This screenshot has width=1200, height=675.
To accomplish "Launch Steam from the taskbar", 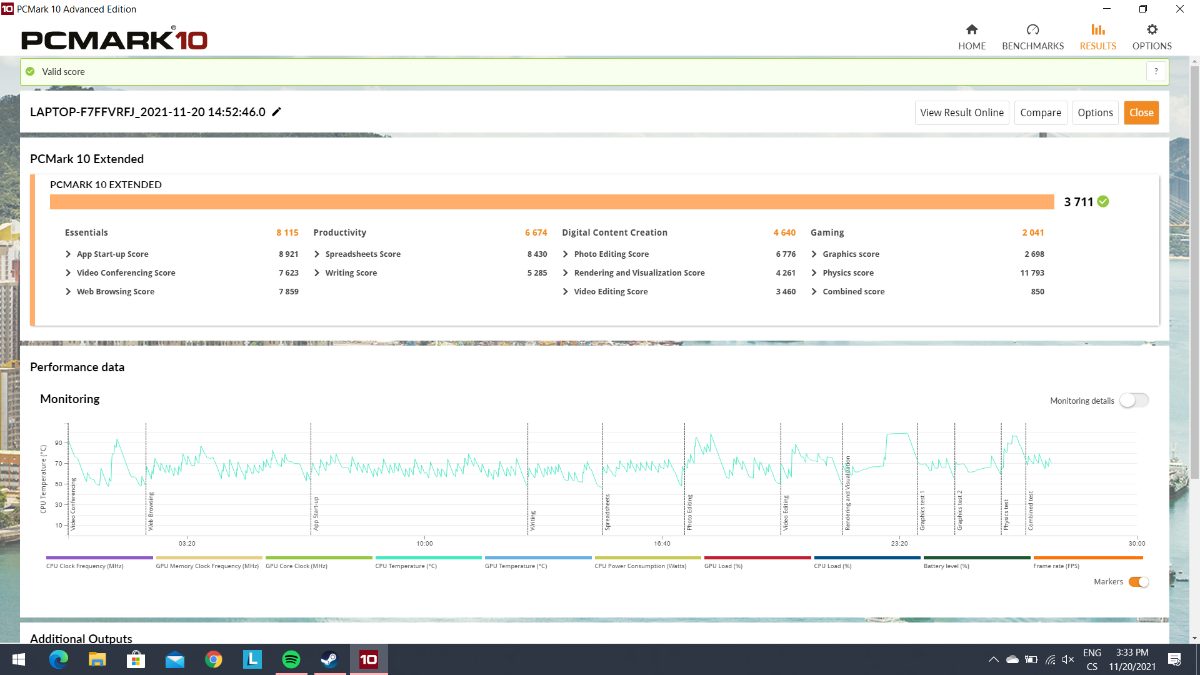I will coord(329,660).
